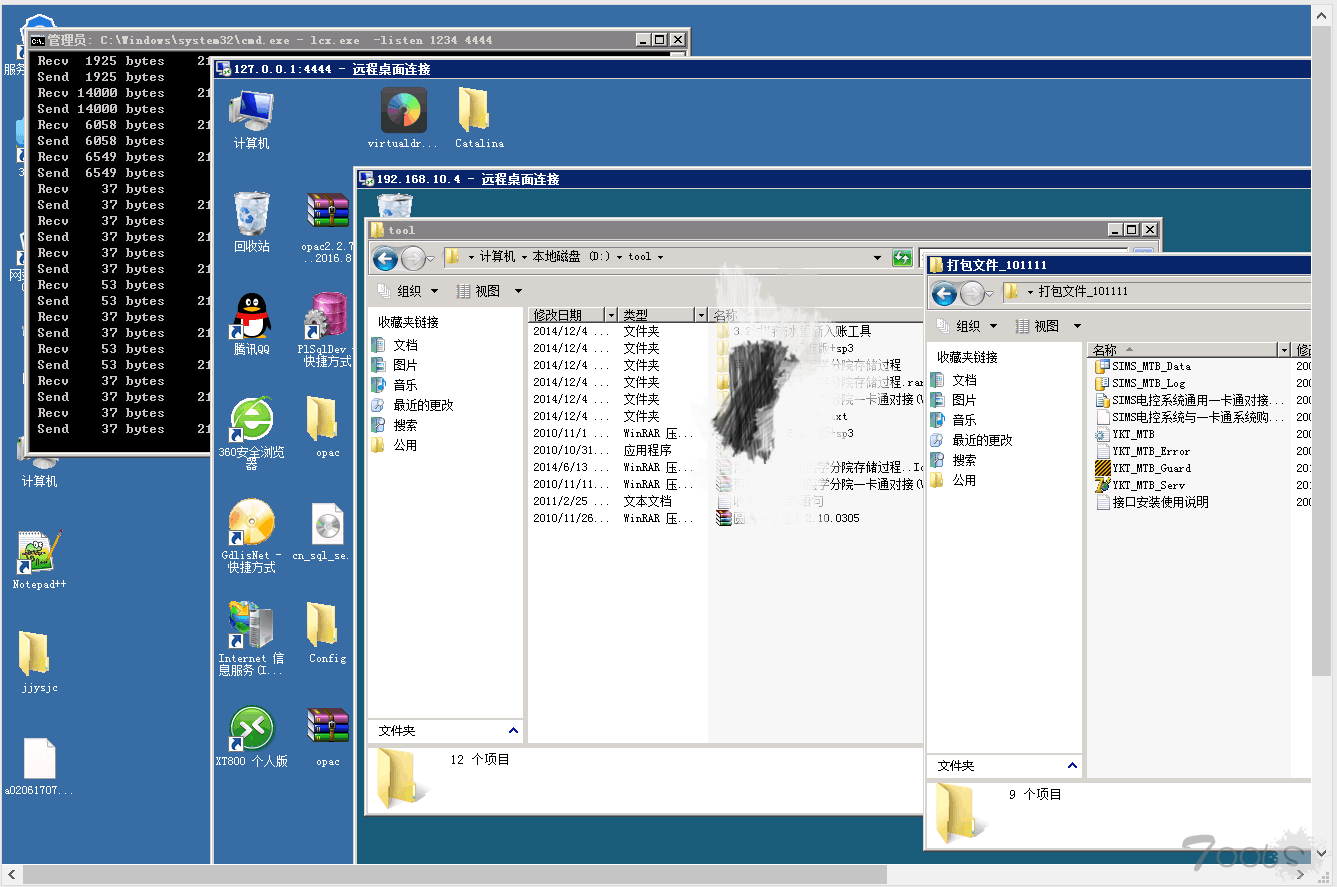This screenshot has width=1337, height=887.
Task: Select the SIMS_MTB_Log folder row
Action: click(1141, 383)
